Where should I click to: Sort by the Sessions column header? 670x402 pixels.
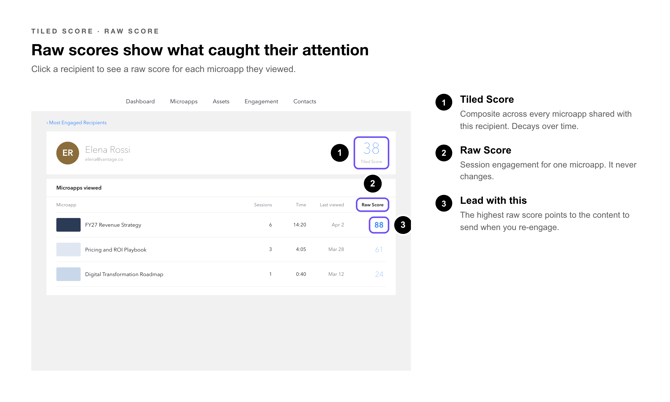click(263, 205)
